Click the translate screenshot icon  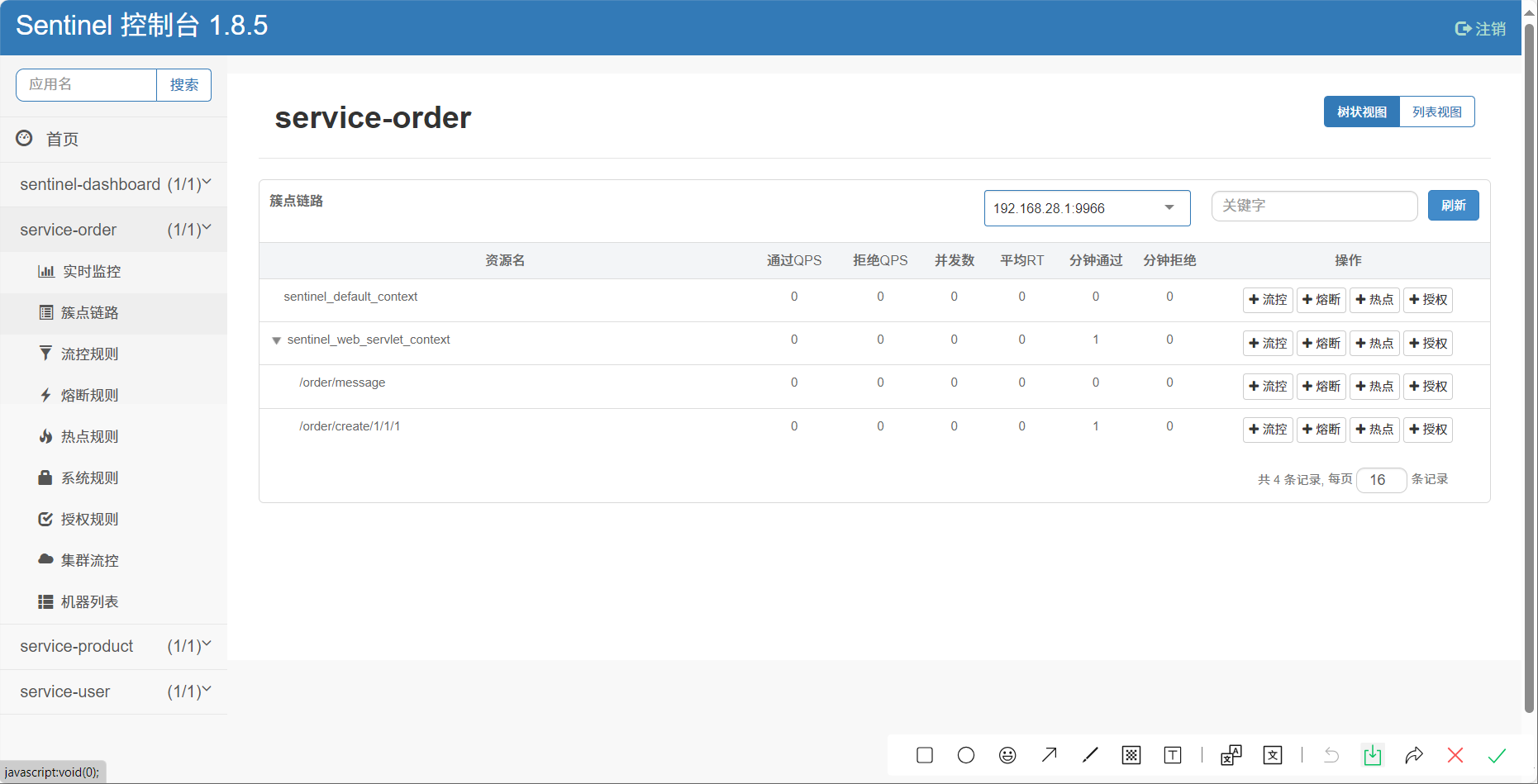pos(1231,755)
